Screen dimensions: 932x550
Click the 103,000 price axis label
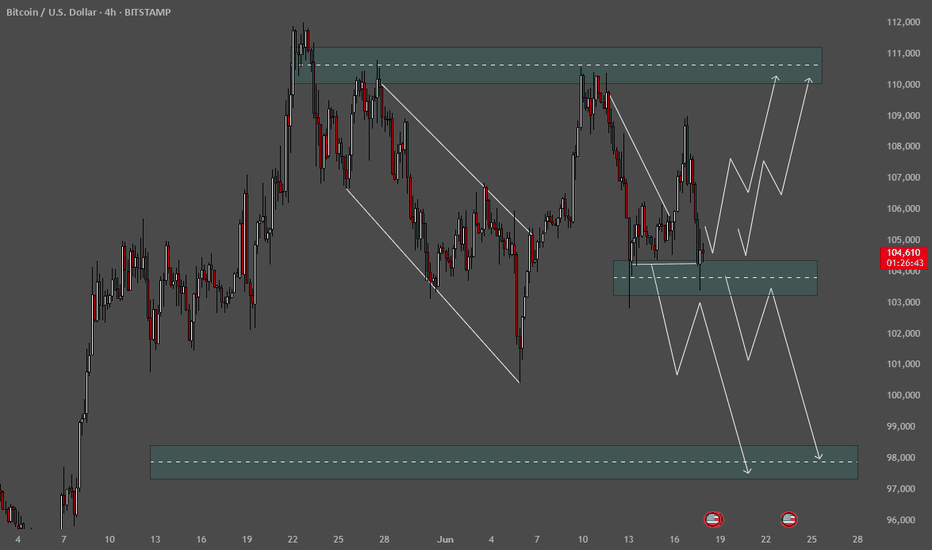[x=903, y=302]
